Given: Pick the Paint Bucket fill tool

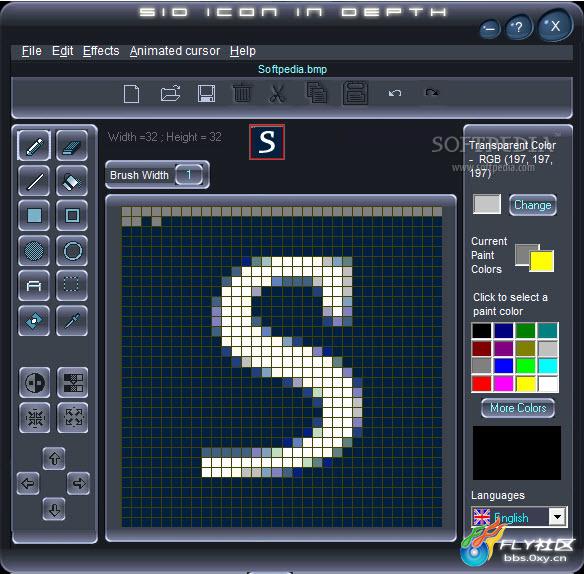Looking at the screenshot, I should pyautogui.click(x=72, y=181).
